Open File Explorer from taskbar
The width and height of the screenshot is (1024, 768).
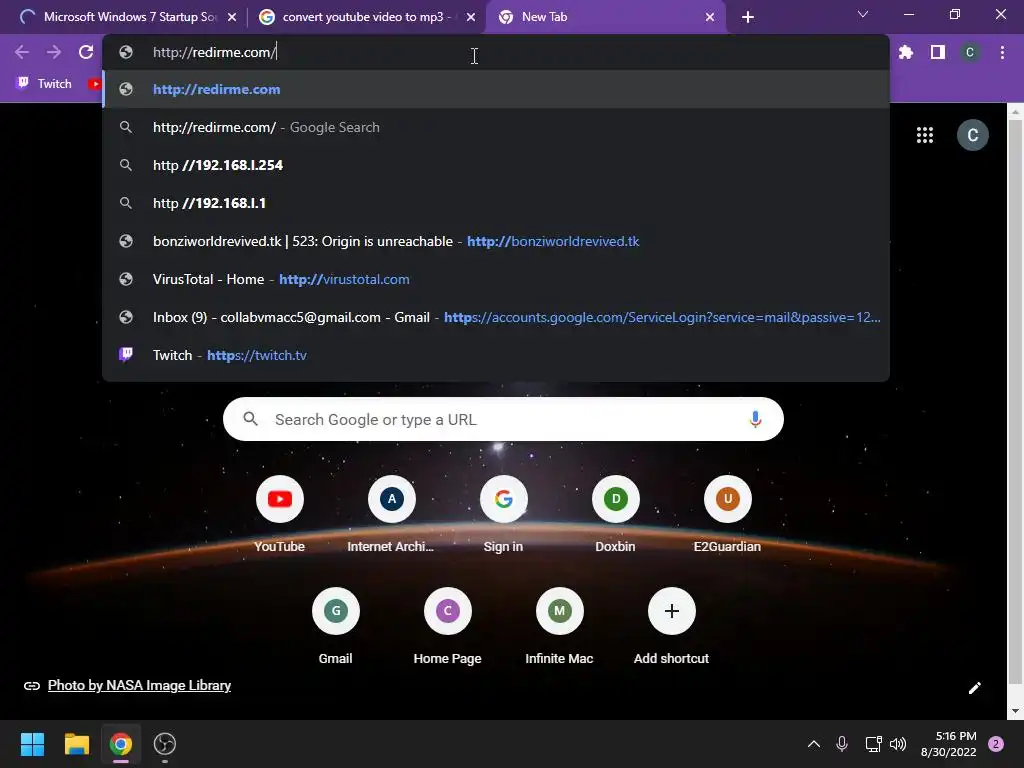76,744
